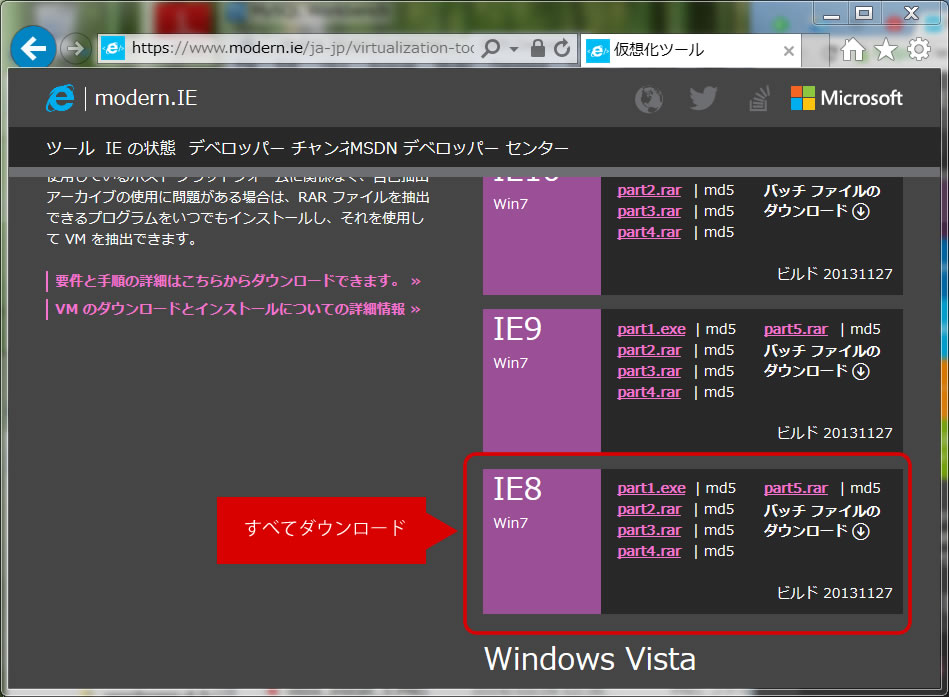Download IE10 part2.rar
This screenshot has height=697, width=949.
click(x=649, y=190)
